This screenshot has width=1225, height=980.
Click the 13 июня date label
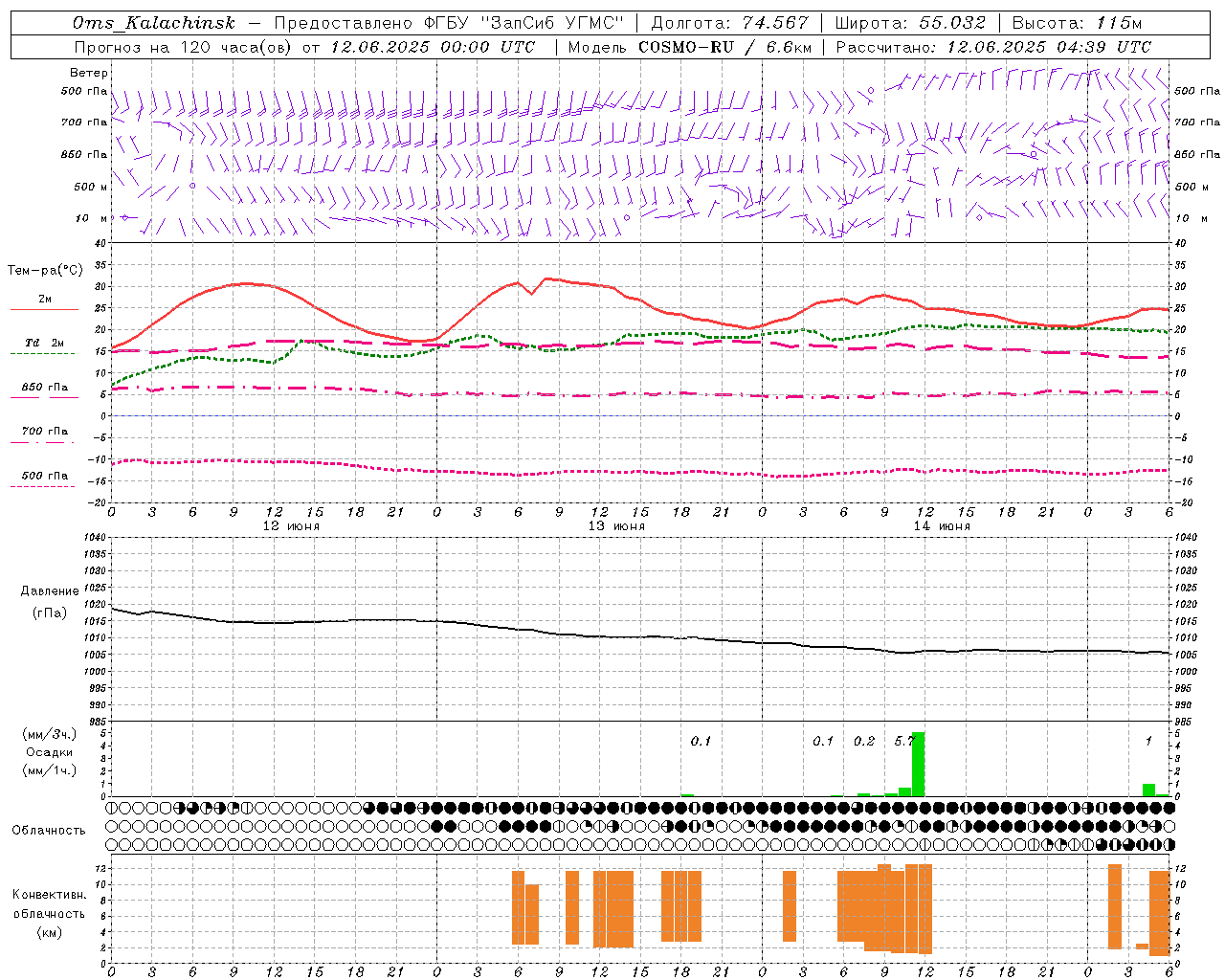[616, 526]
